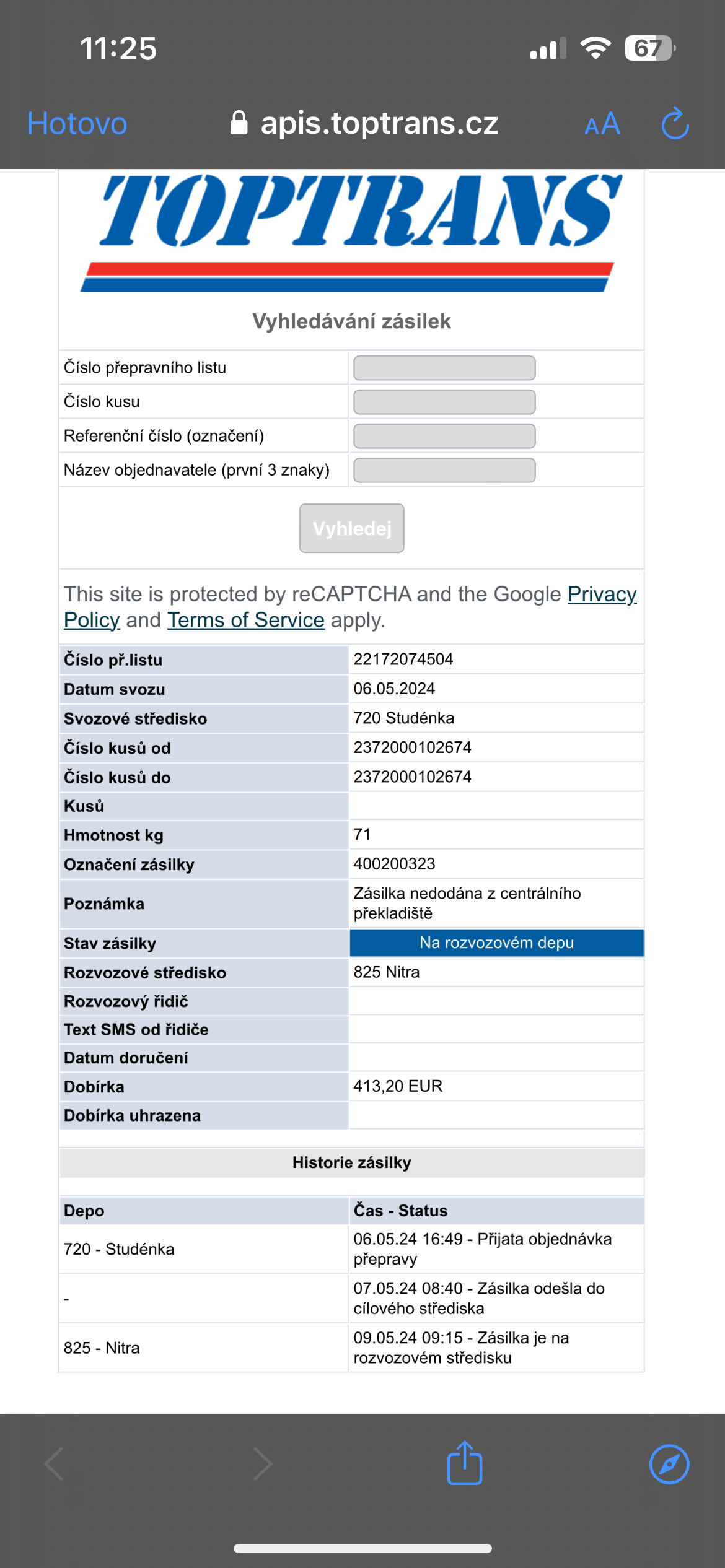Tap the reload page icon
The height and width of the screenshot is (1568, 725).
pos(675,124)
